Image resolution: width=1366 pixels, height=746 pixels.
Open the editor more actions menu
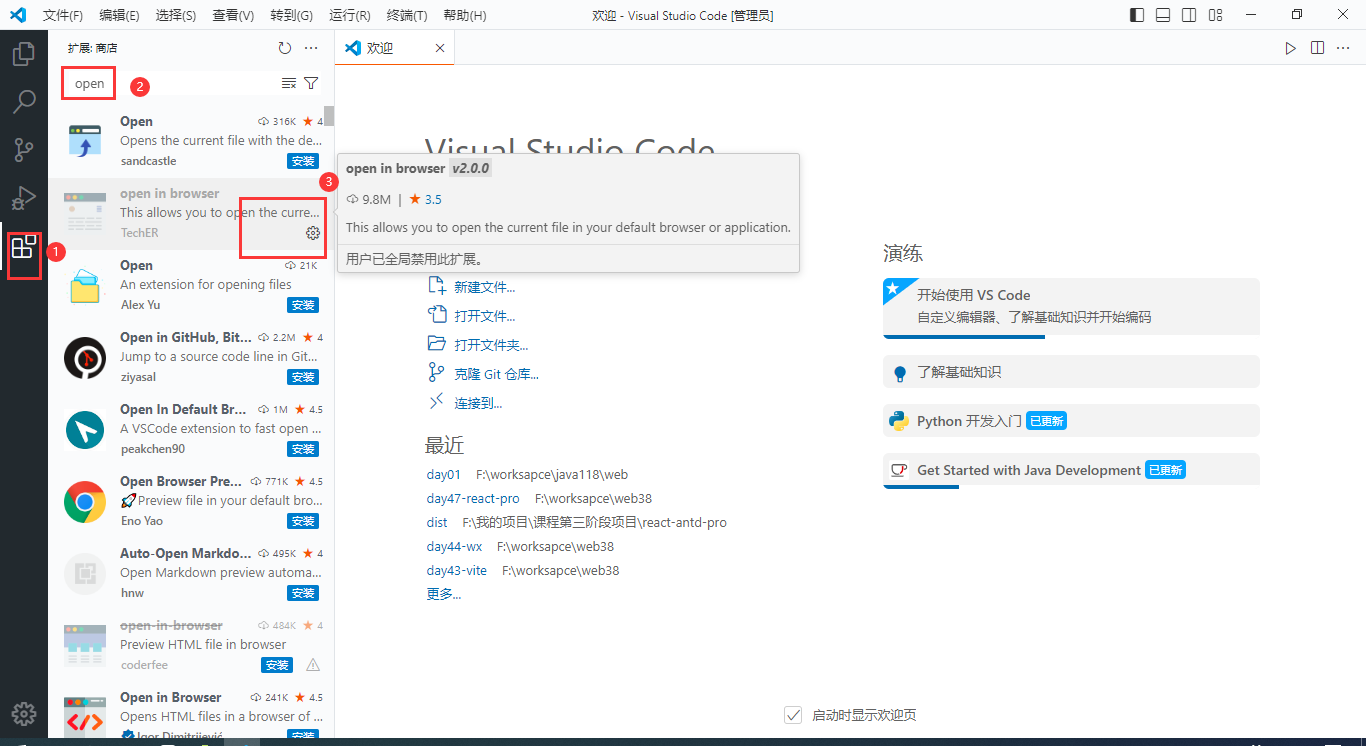pyautogui.click(x=1343, y=48)
